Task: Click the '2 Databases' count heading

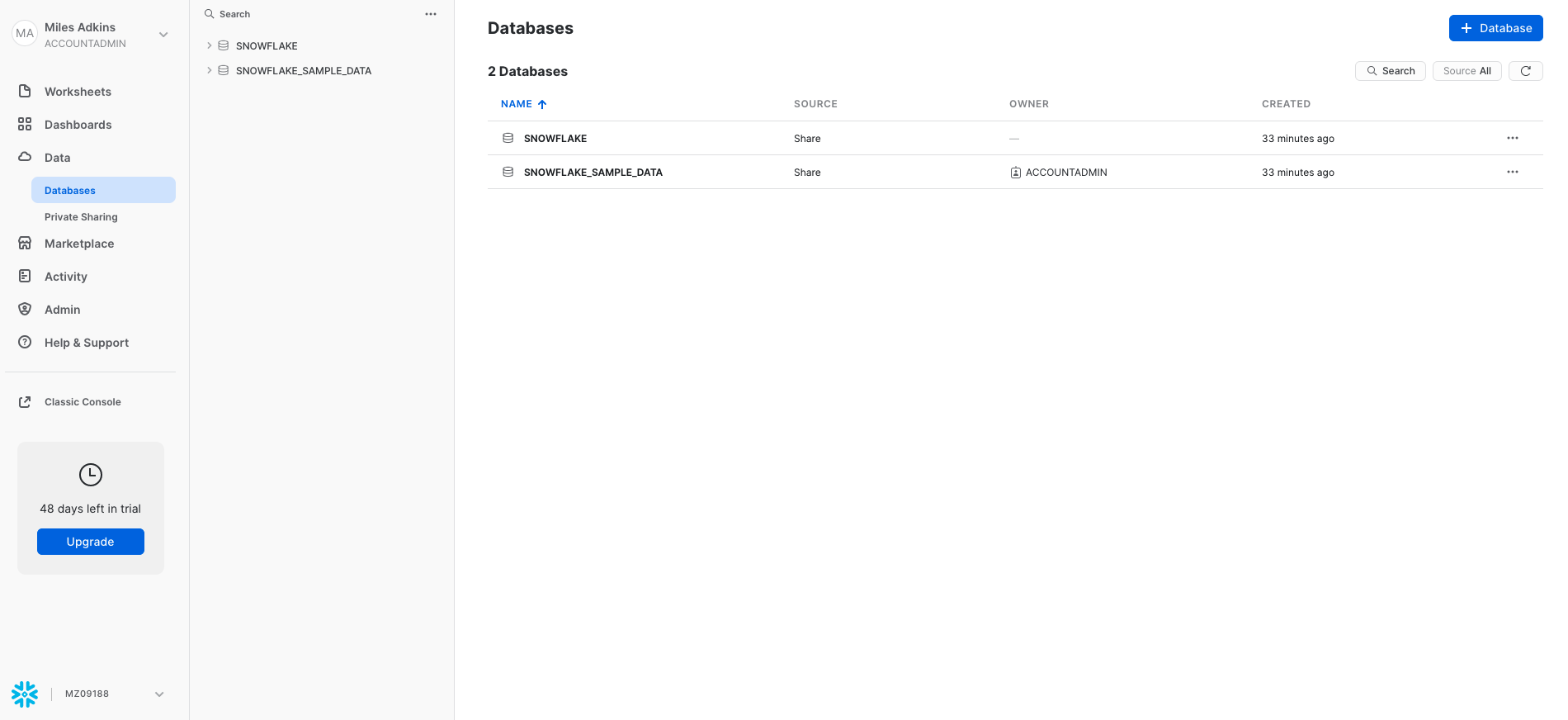Action: click(x=527, y=71)
